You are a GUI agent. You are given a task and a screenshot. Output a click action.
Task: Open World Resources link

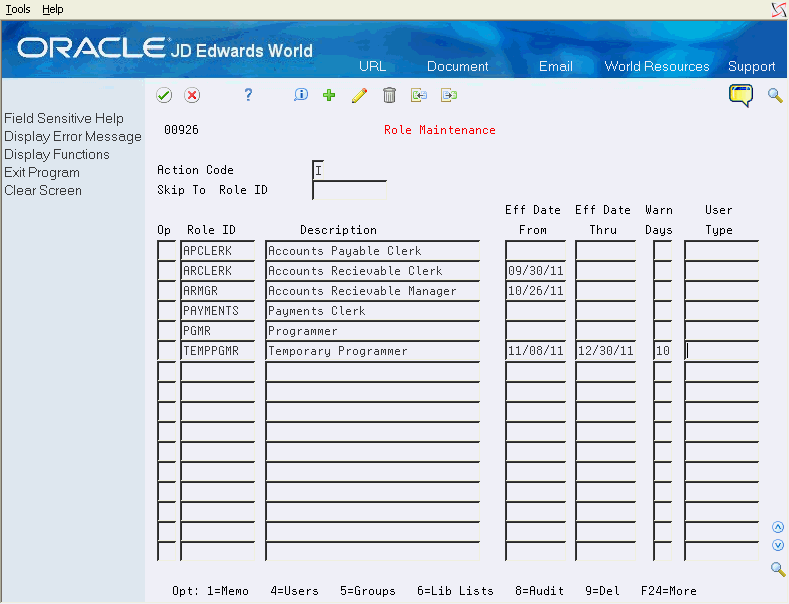coord(657,66)
